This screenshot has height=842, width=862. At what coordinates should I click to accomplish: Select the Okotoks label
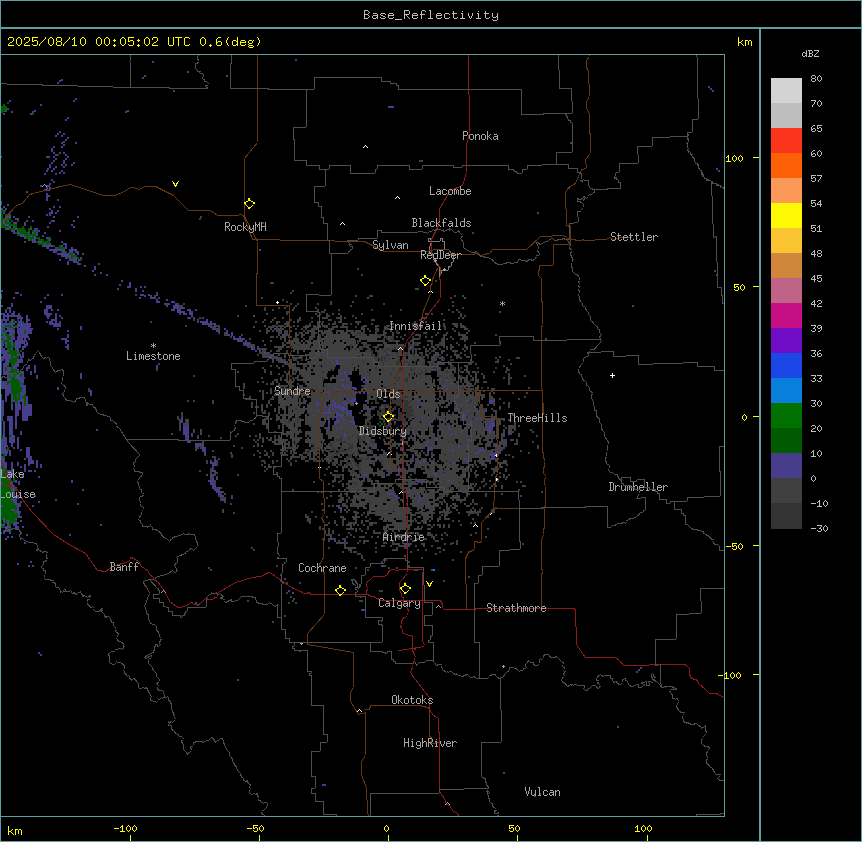[412, 700]
